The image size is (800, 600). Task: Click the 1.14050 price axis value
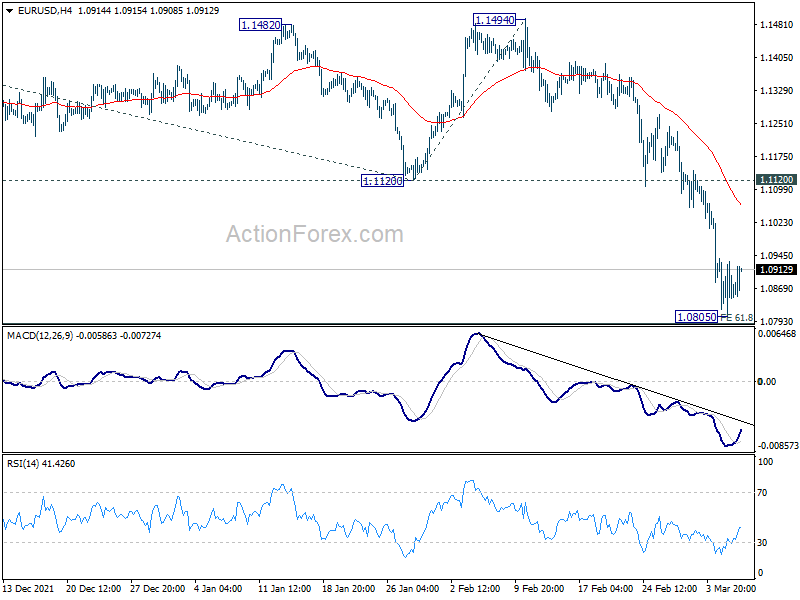pyautogui.click(x=777, y=58)
